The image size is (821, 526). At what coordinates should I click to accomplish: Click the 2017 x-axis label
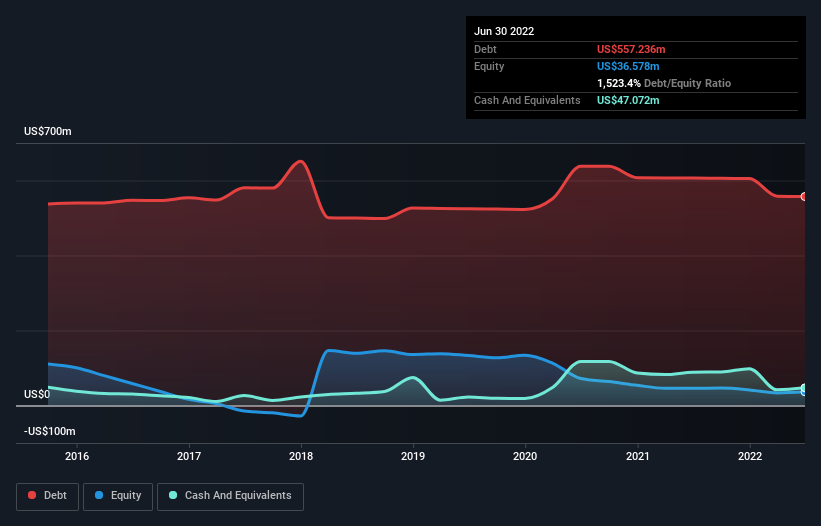(x=189, y=456)
